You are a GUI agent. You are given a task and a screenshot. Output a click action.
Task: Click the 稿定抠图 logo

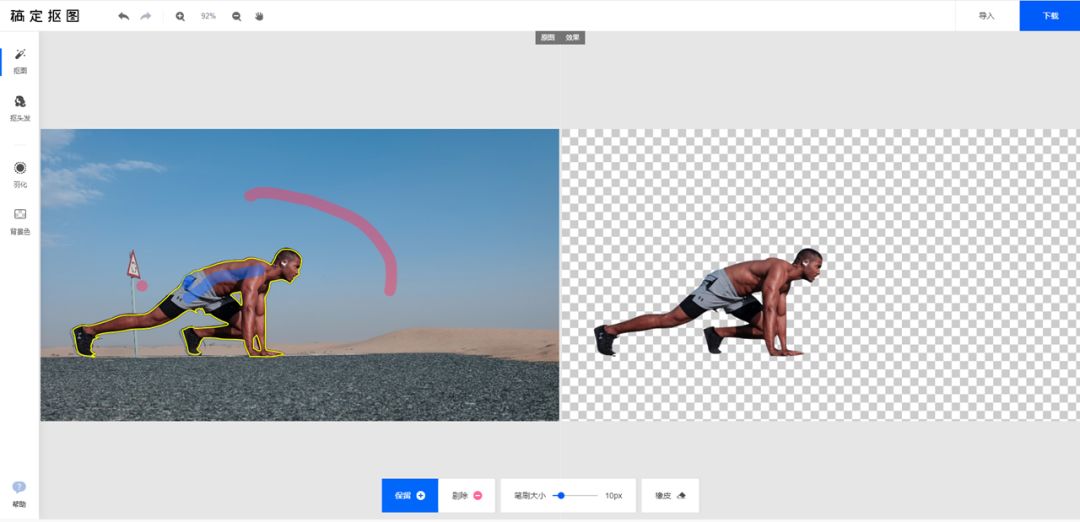coord(46,16)
